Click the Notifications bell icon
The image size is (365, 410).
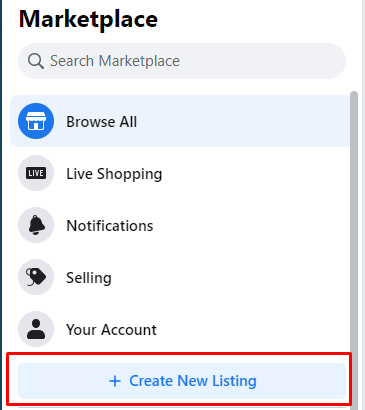36,225
